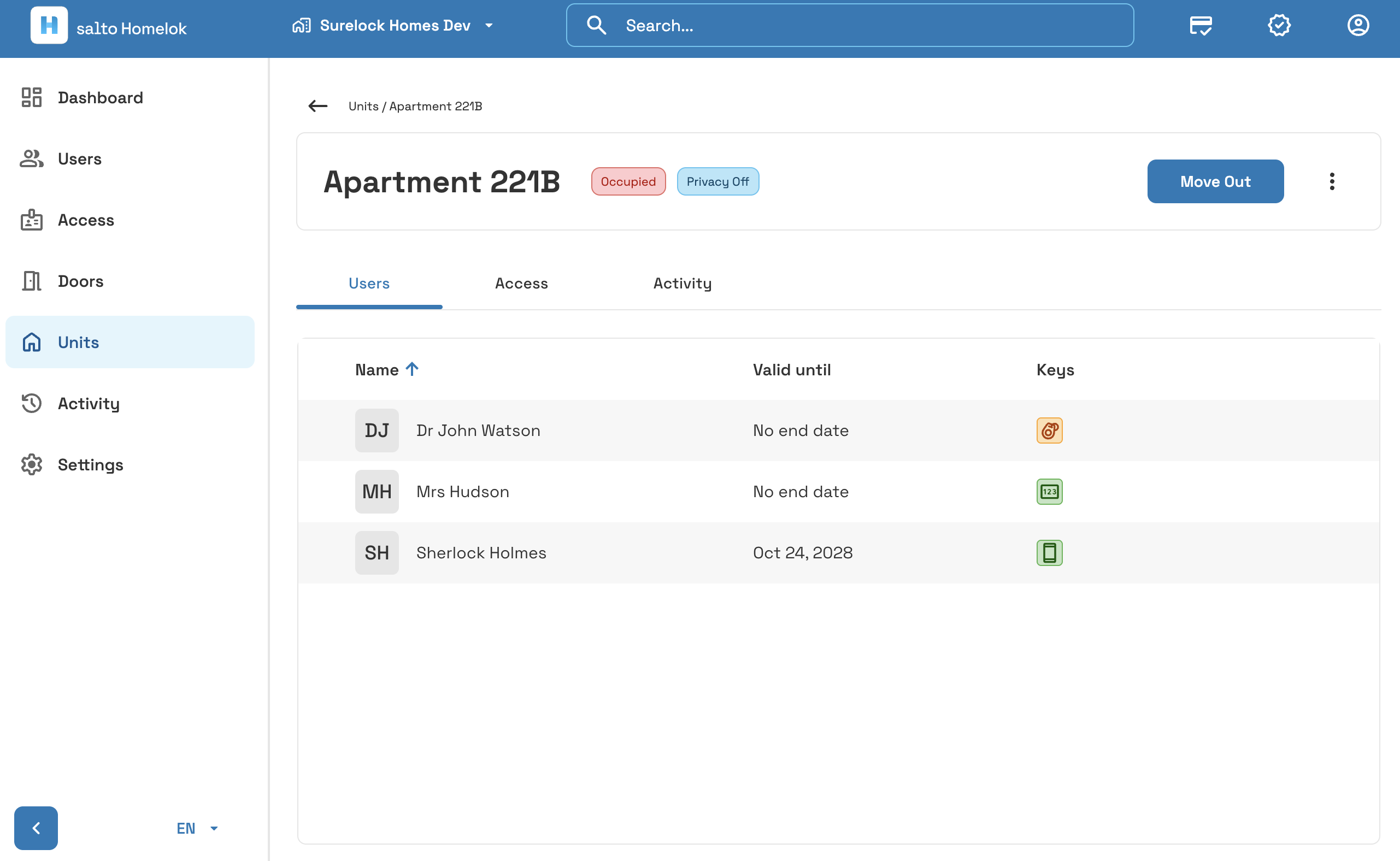Collapse the sidebar with the chevron button
This screenshot has width=1400, height=861.
(x=36, y=828)
